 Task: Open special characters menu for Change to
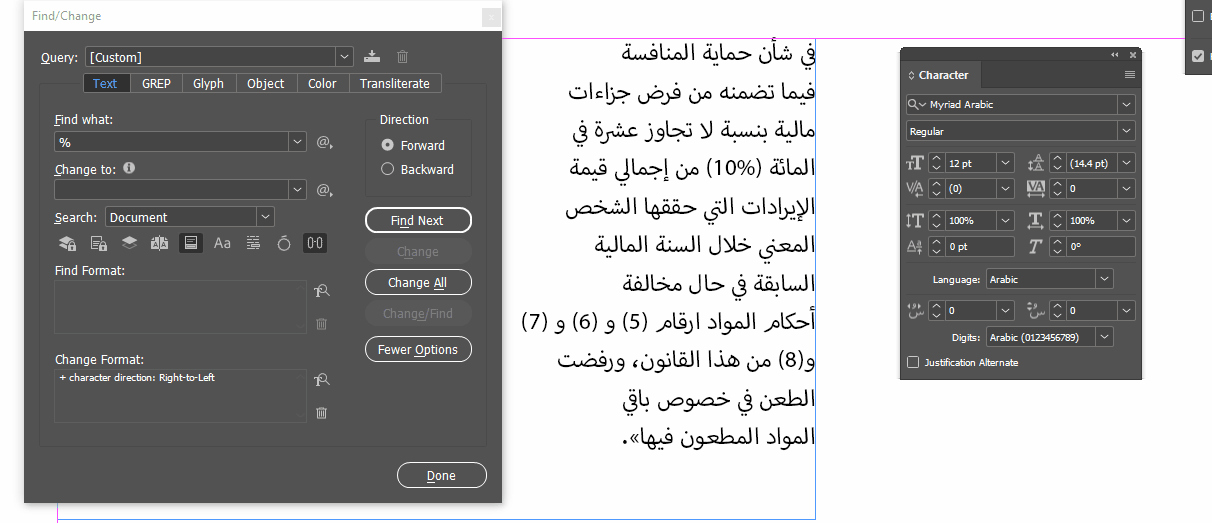(324, 189)
